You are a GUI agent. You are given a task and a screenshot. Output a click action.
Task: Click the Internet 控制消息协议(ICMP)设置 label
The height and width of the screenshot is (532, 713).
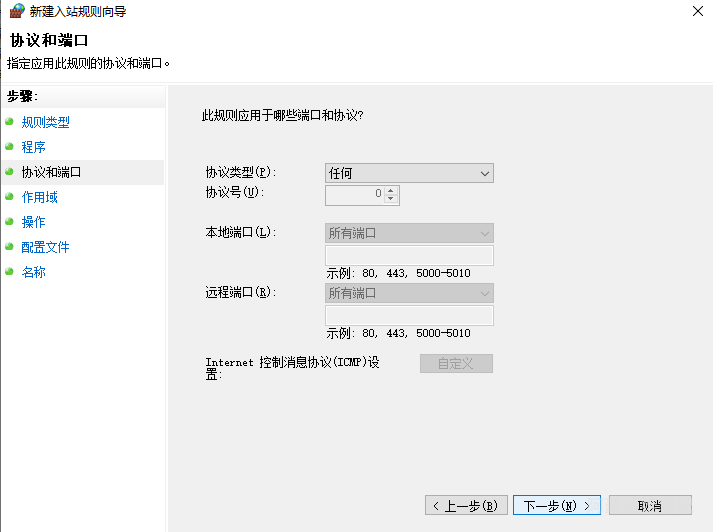pyautogui.click(x=292, y=368)
